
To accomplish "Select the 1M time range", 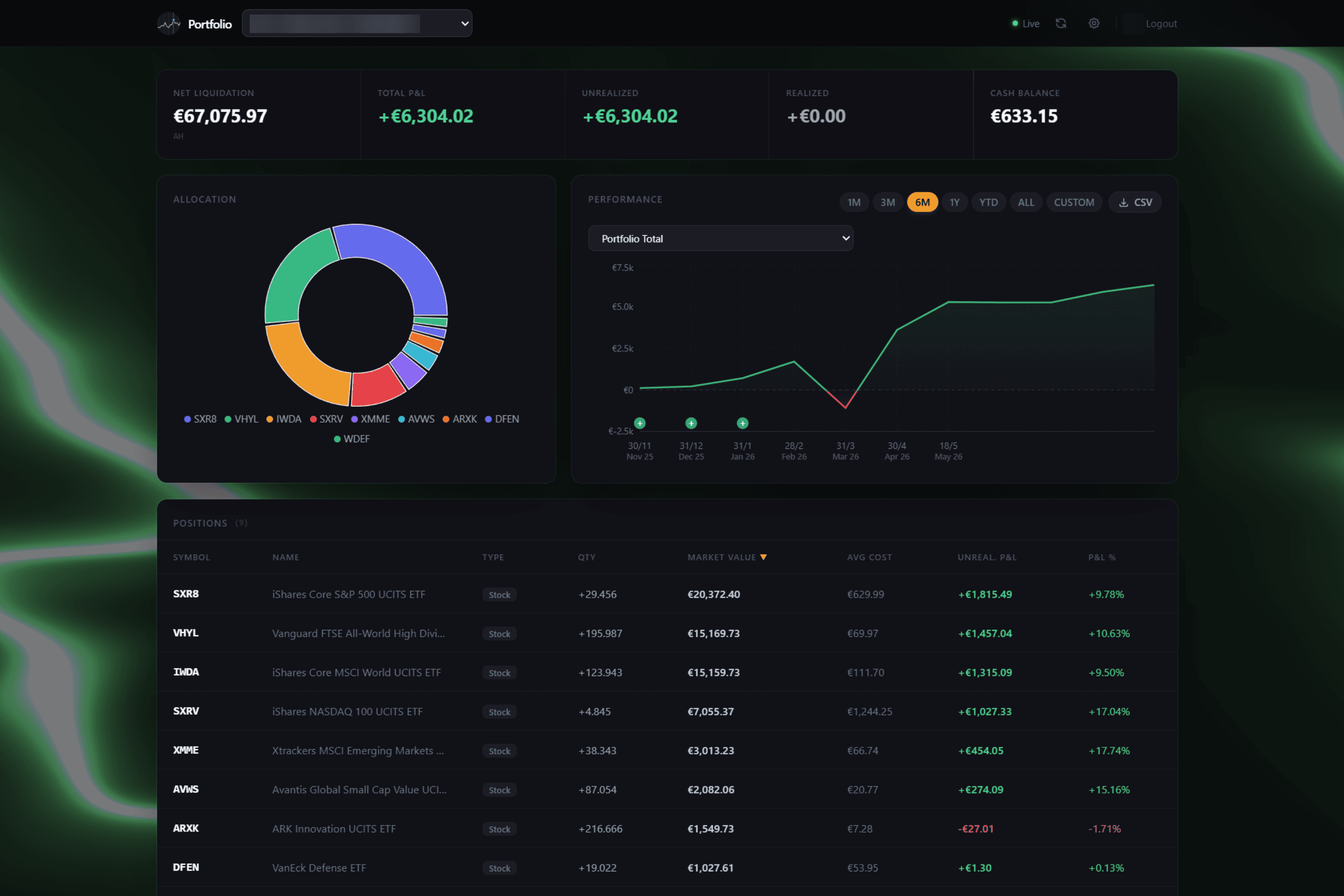I will click(854, 202).
